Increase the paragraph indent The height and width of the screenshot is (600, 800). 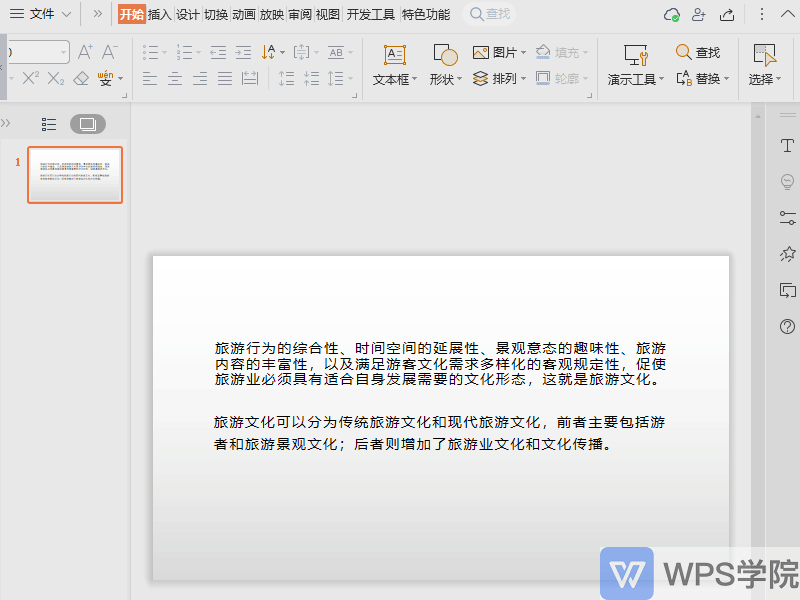pyautogui.click(x=243, y=52)
